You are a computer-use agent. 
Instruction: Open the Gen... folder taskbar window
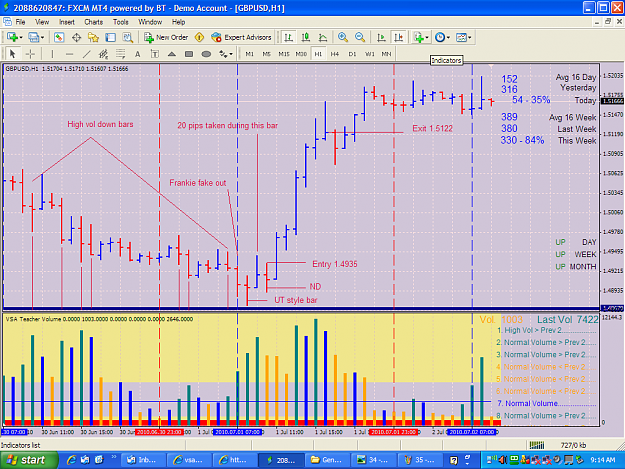(327, 460)
